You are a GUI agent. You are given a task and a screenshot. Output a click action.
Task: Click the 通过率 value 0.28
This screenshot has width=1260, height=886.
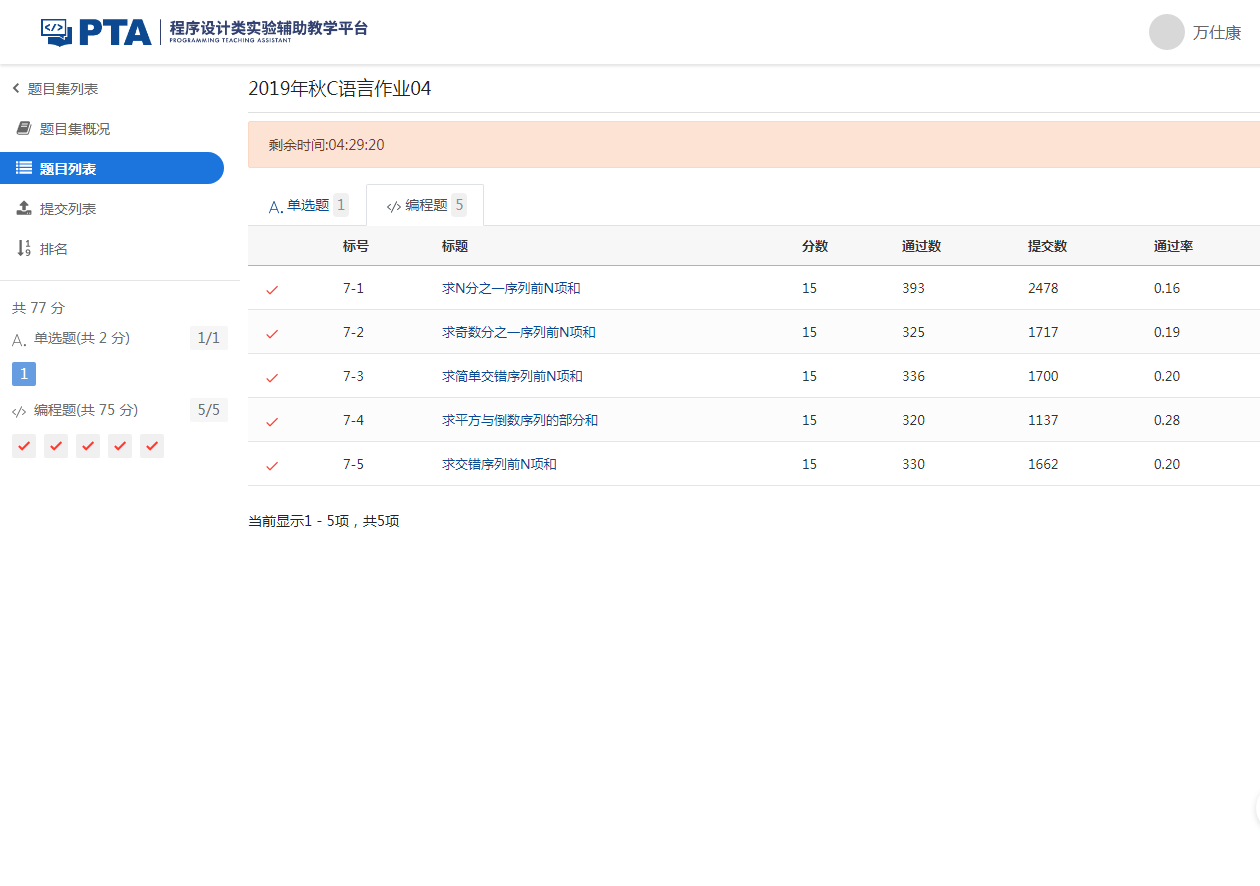coord(1167,420)
